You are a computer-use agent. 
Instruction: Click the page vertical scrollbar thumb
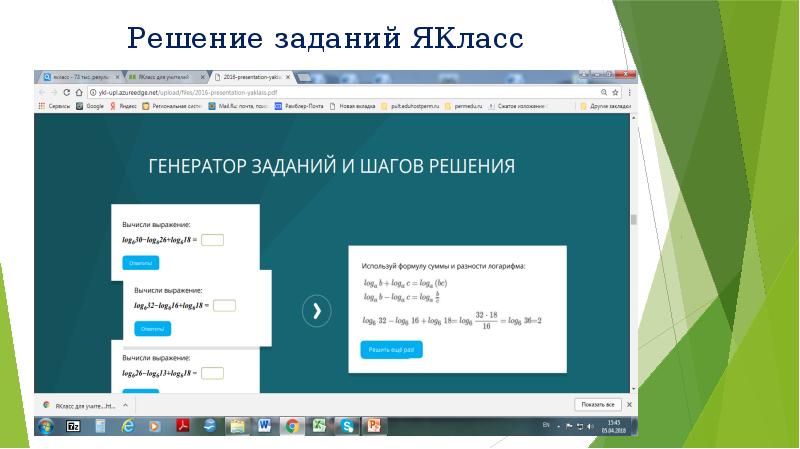pos(634,219)
